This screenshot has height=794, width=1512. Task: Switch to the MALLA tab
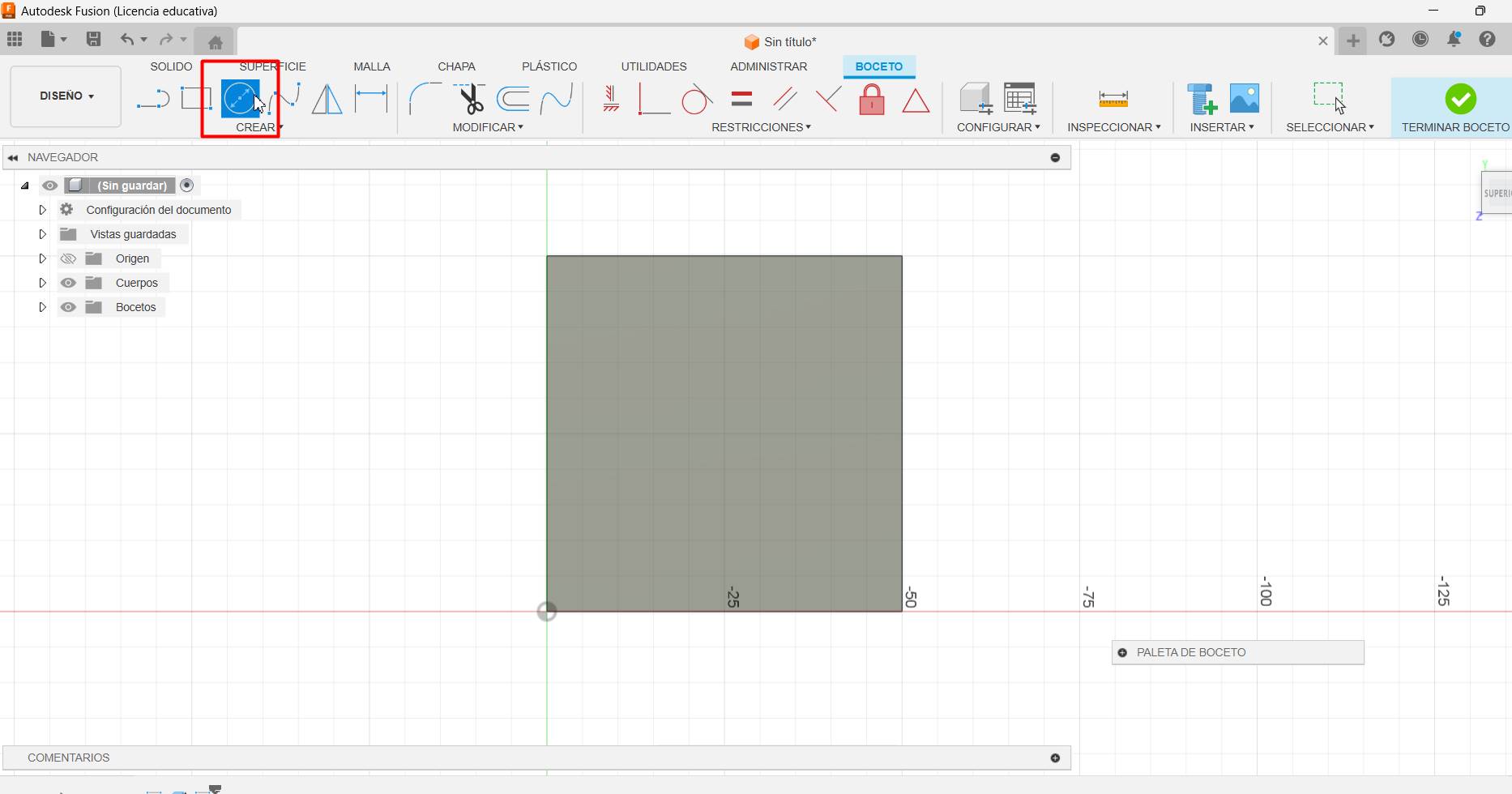tap(372, 66)
